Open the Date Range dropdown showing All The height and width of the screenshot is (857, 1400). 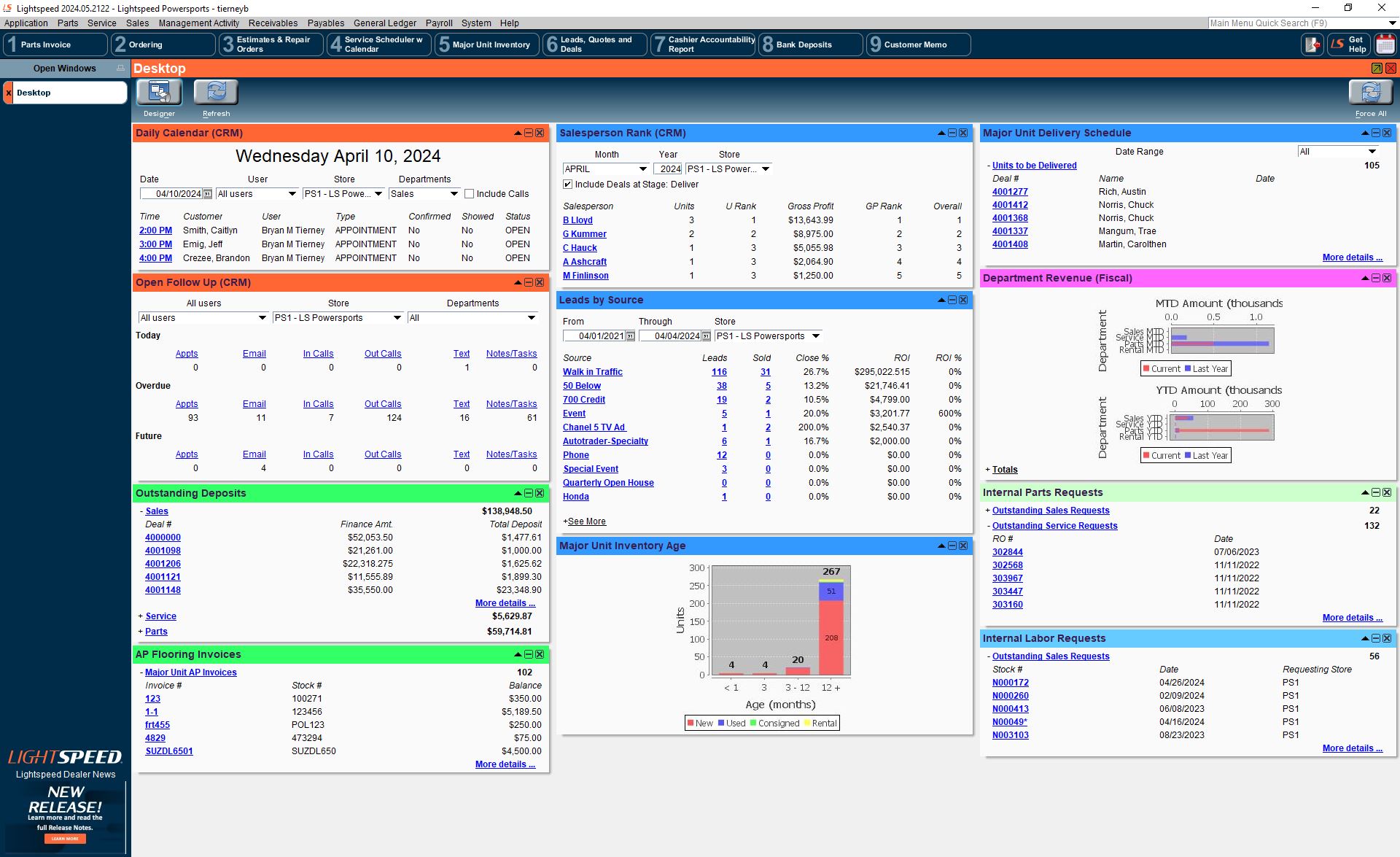click(1372, 152)
